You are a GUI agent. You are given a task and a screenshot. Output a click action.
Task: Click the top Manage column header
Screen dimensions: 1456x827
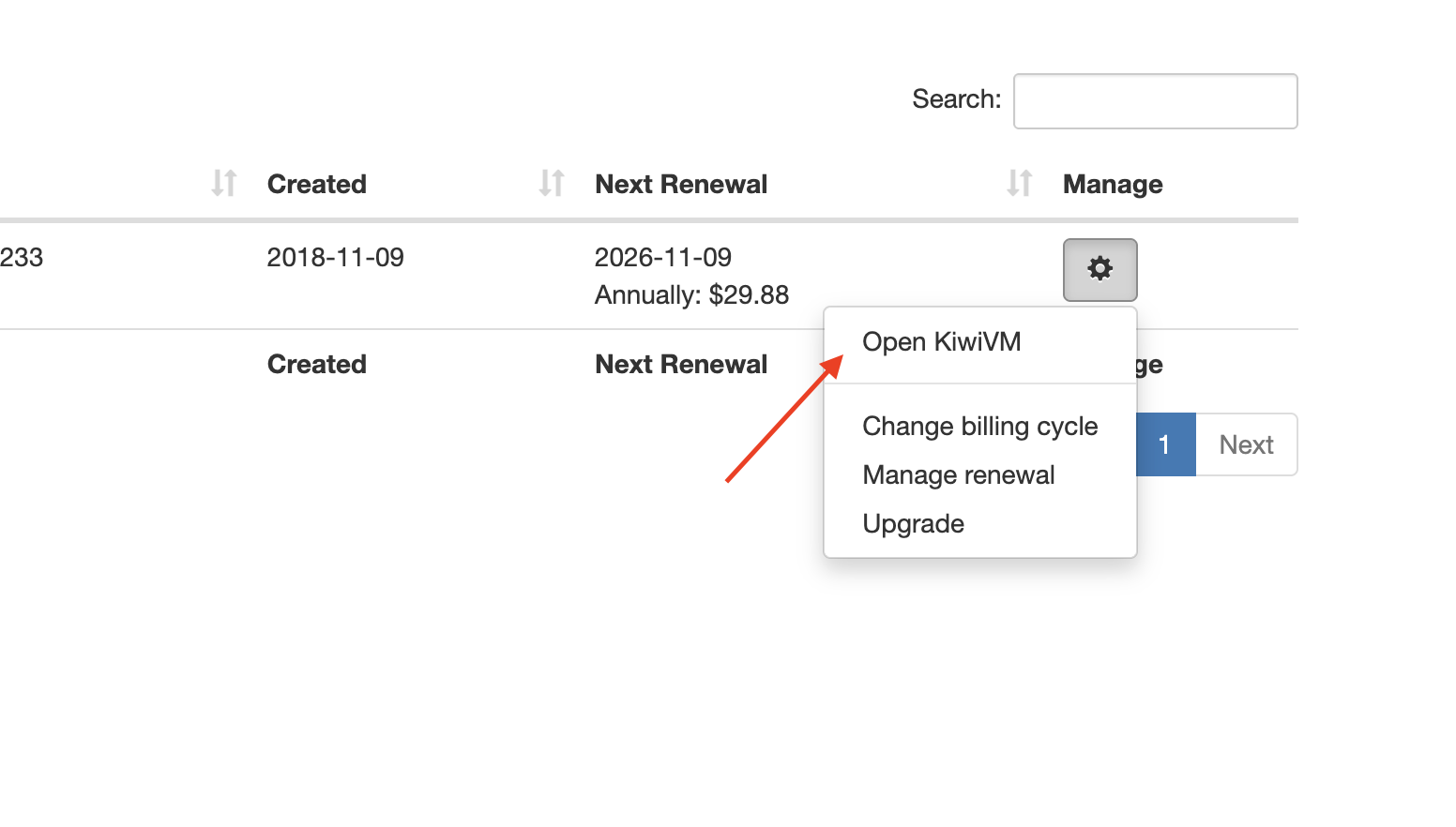[x=1113, y=185]
